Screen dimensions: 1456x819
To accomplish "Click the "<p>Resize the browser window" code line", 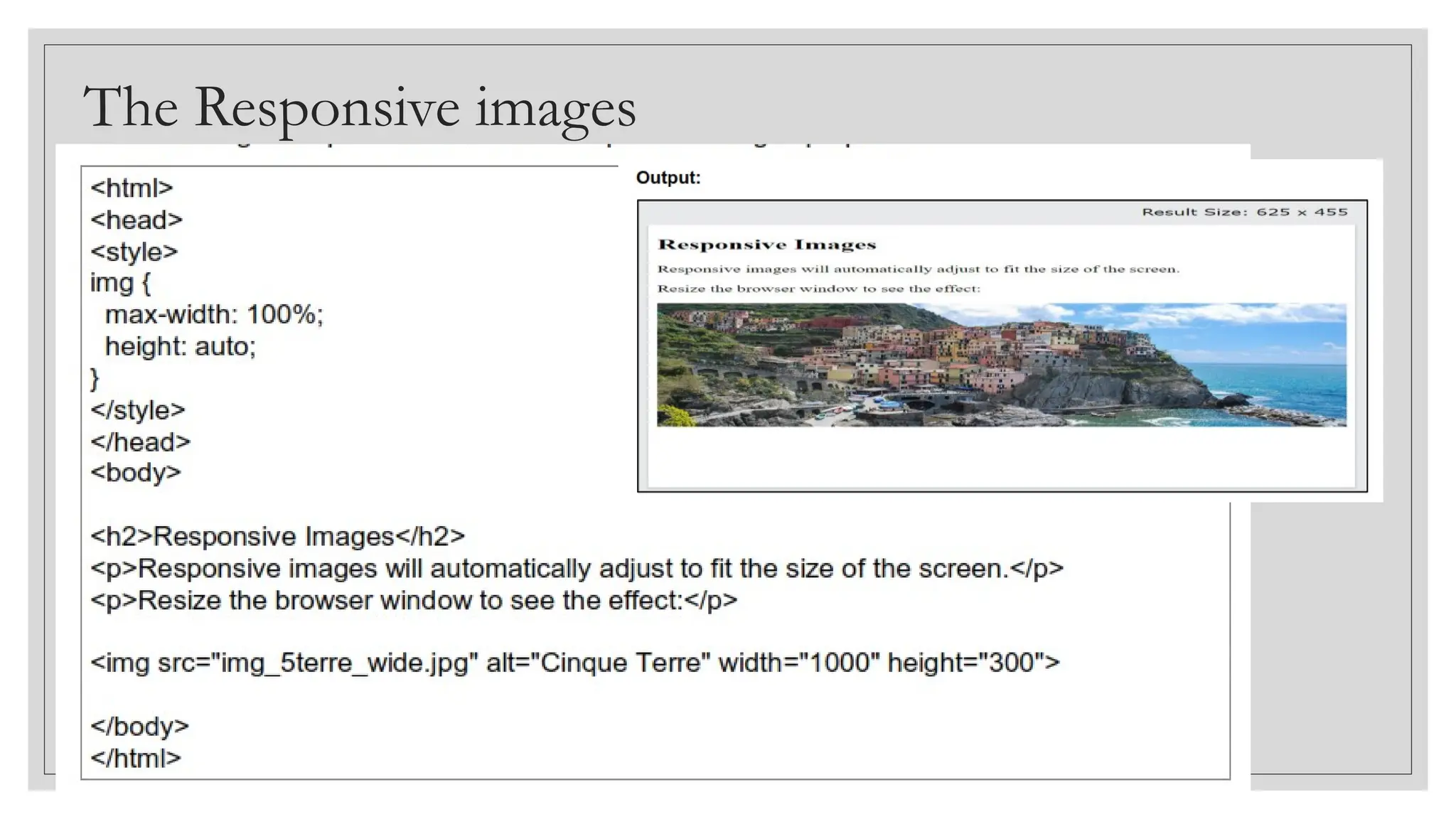I will 414,601.
